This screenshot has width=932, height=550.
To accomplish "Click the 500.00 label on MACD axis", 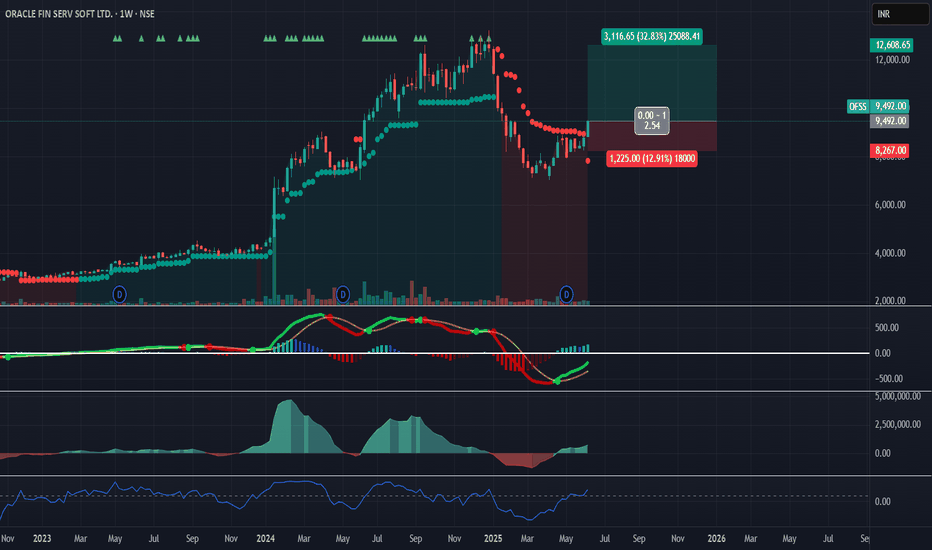I will 886,328.
